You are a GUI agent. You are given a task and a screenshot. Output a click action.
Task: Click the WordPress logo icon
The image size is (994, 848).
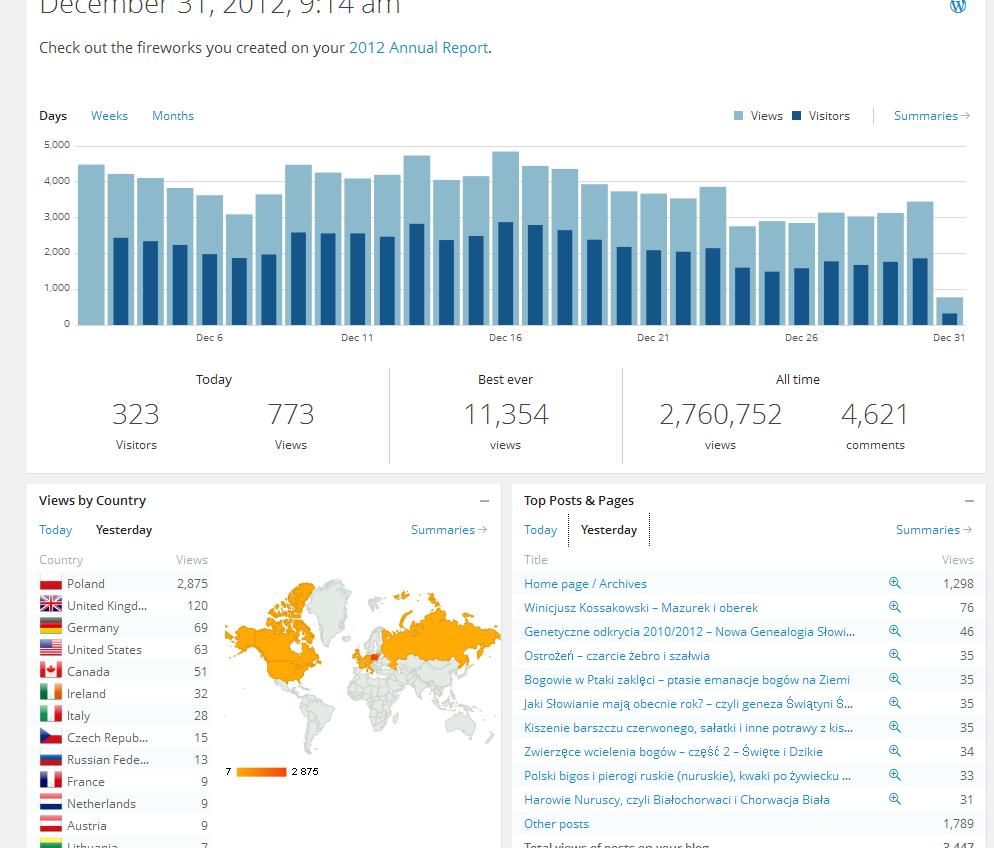tap(958, 6)
